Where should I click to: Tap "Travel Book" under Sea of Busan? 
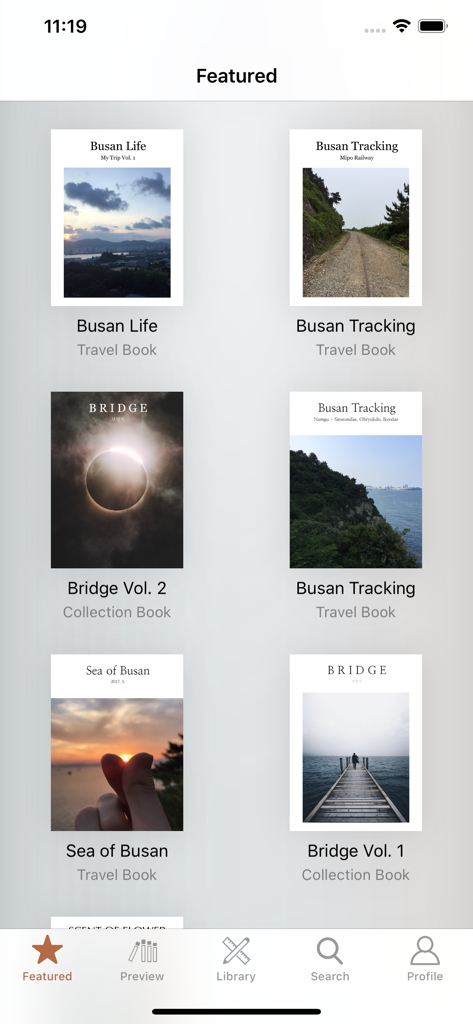pos(117,875)
